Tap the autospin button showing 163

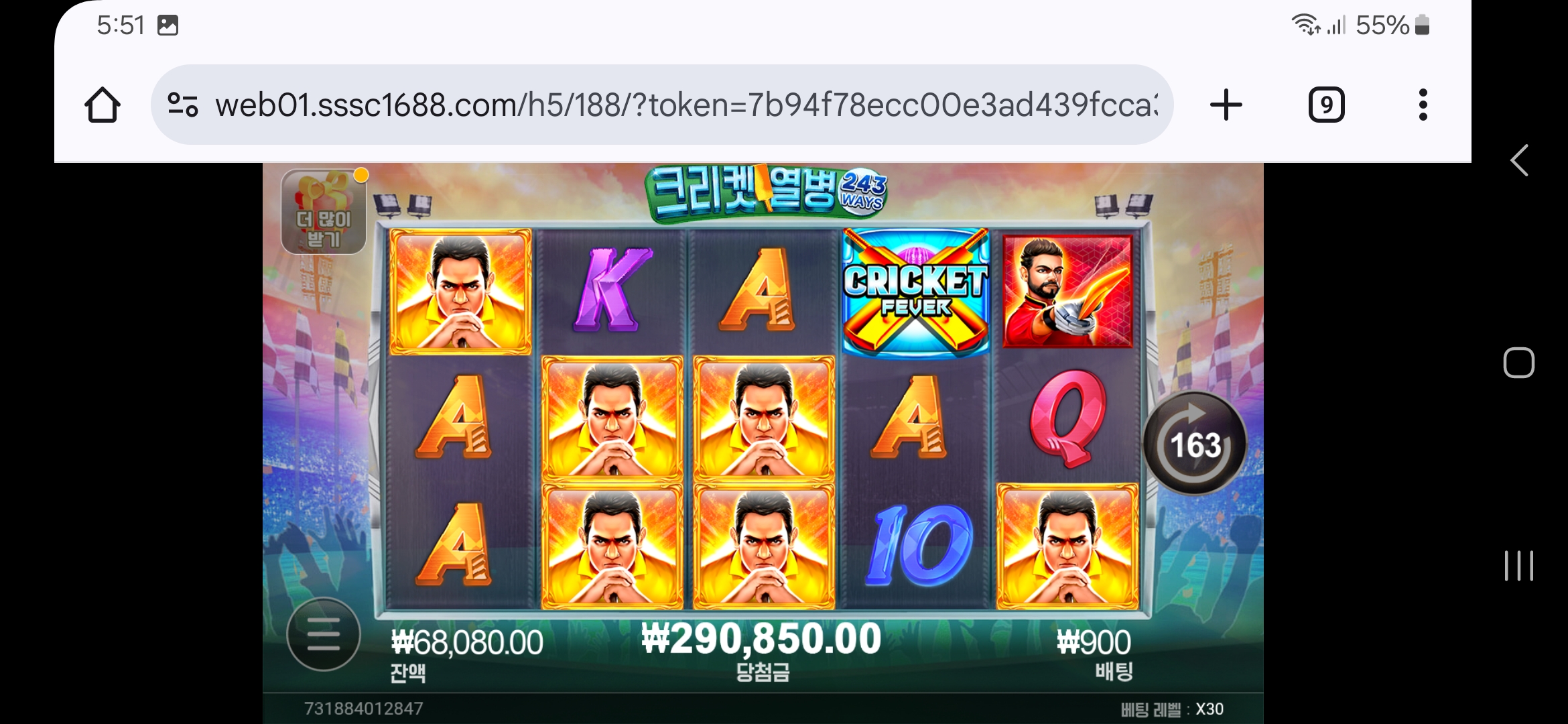pos(1195,444)
